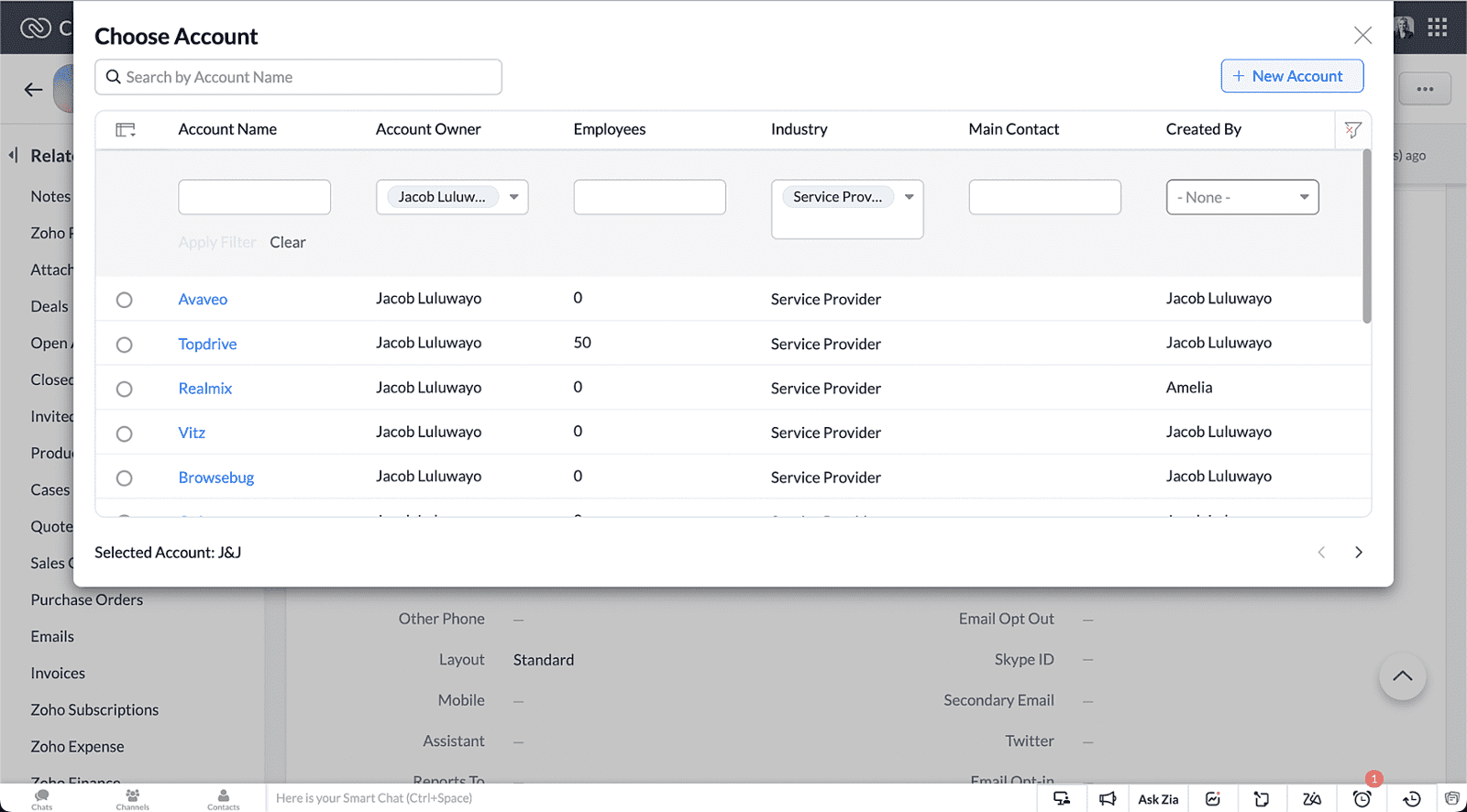Image resolution: width=1467 pixels, height=812 pixels.
Task: Toggle the filter funnel icon in the table header
Action: (x=1352, y=130)
